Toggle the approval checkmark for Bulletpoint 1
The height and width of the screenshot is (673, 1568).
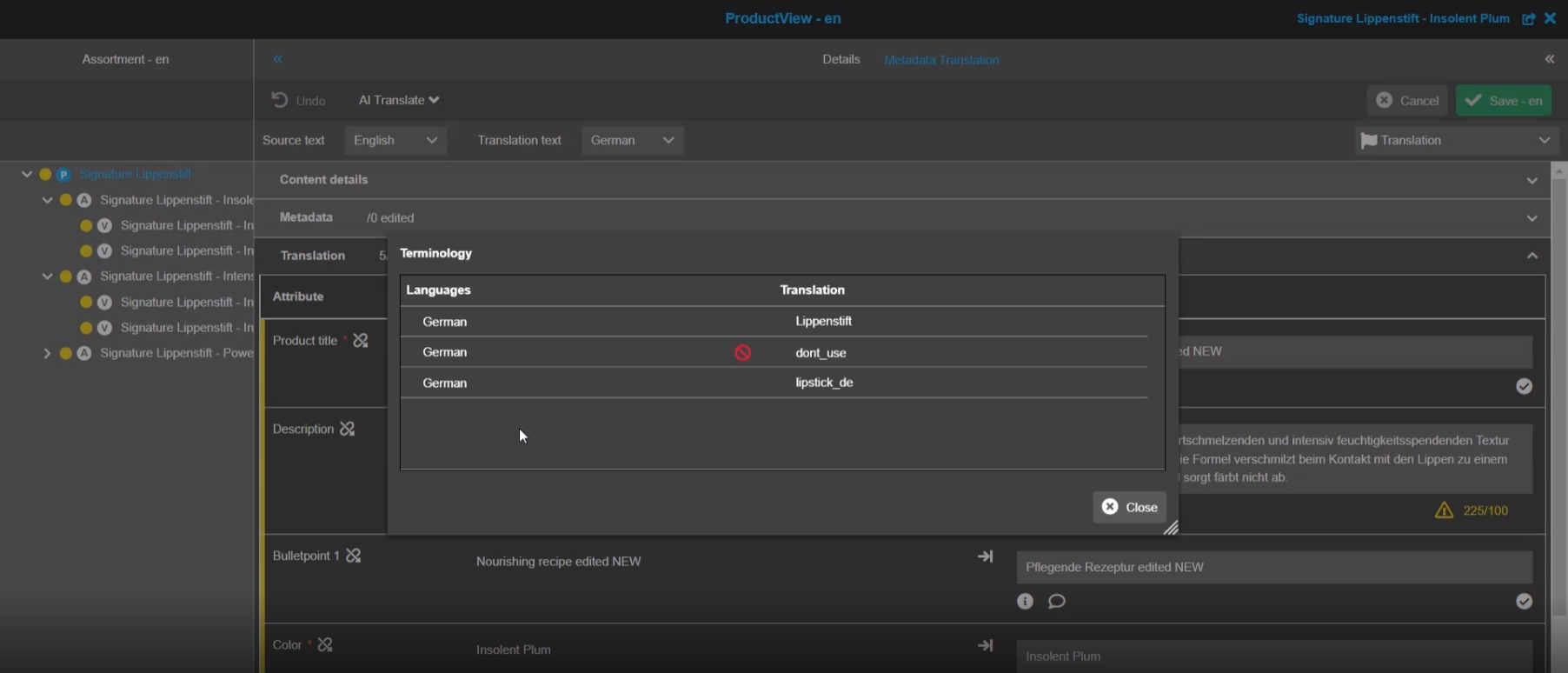click(x=1524, y=601)
